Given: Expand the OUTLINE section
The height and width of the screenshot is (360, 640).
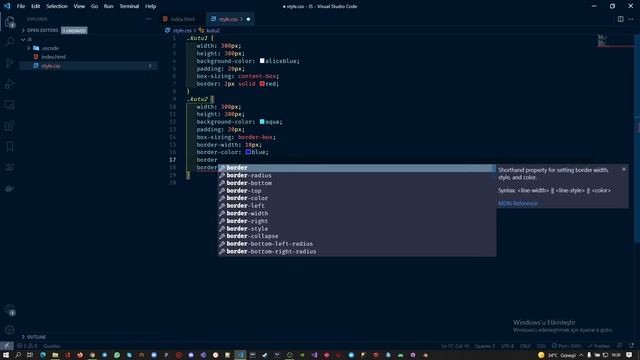Looking at the screenshot, I should tap(24, 337).
